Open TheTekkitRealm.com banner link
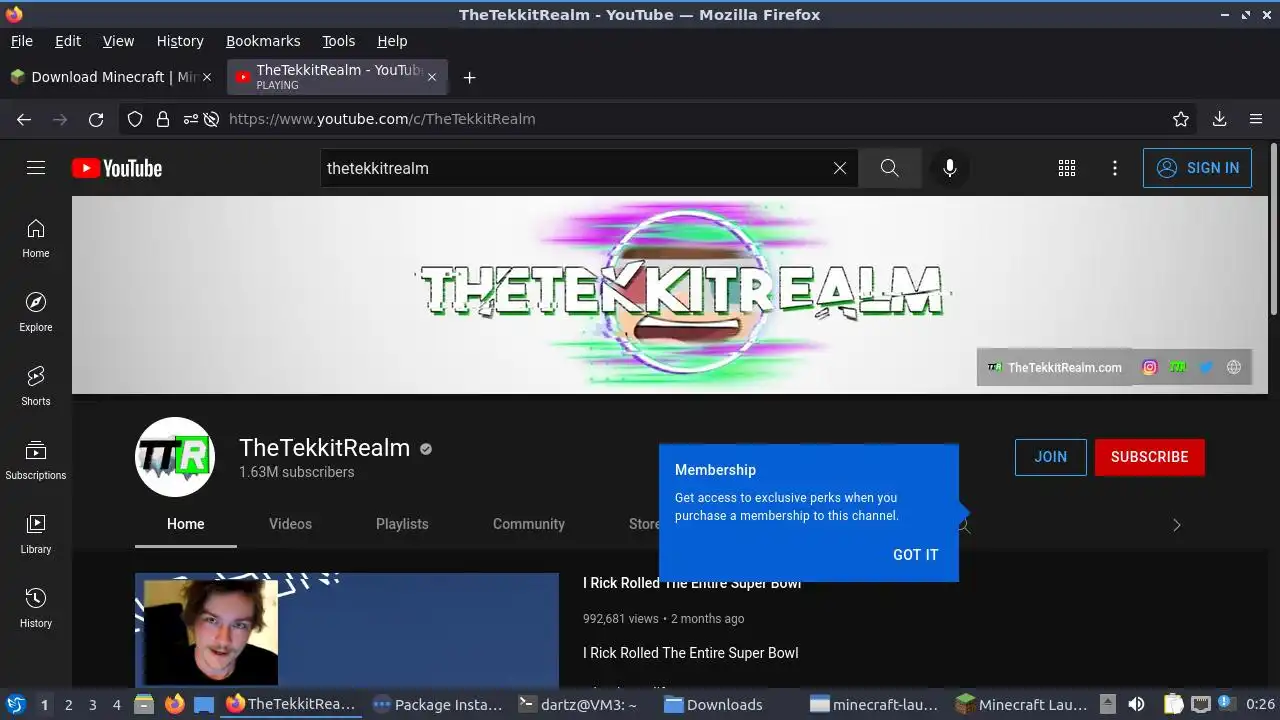The width and height of the screenshot is (1280, 720). tap(1054, 367)
